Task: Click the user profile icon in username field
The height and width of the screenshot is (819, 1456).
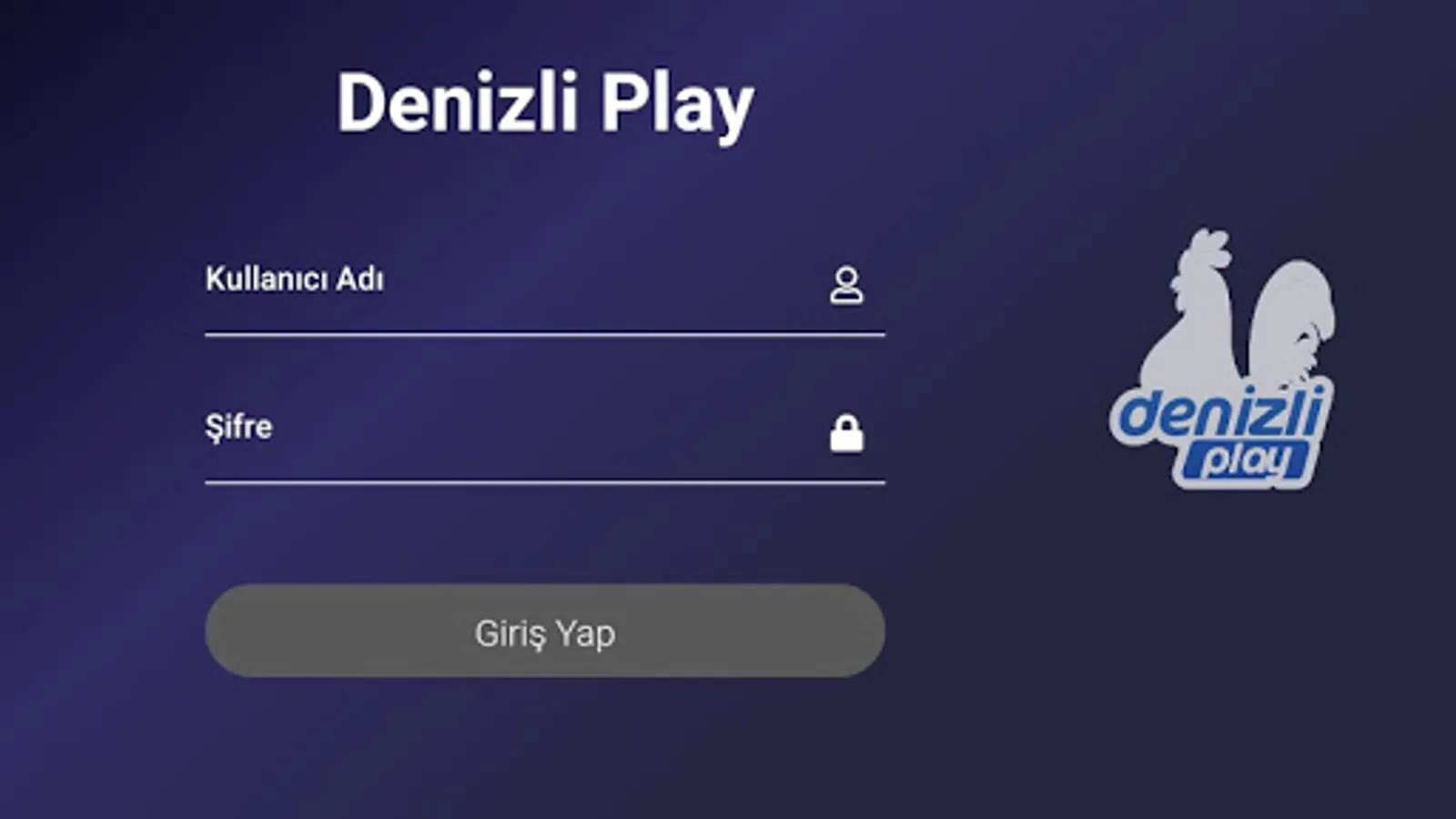Action: click(846, 285)
